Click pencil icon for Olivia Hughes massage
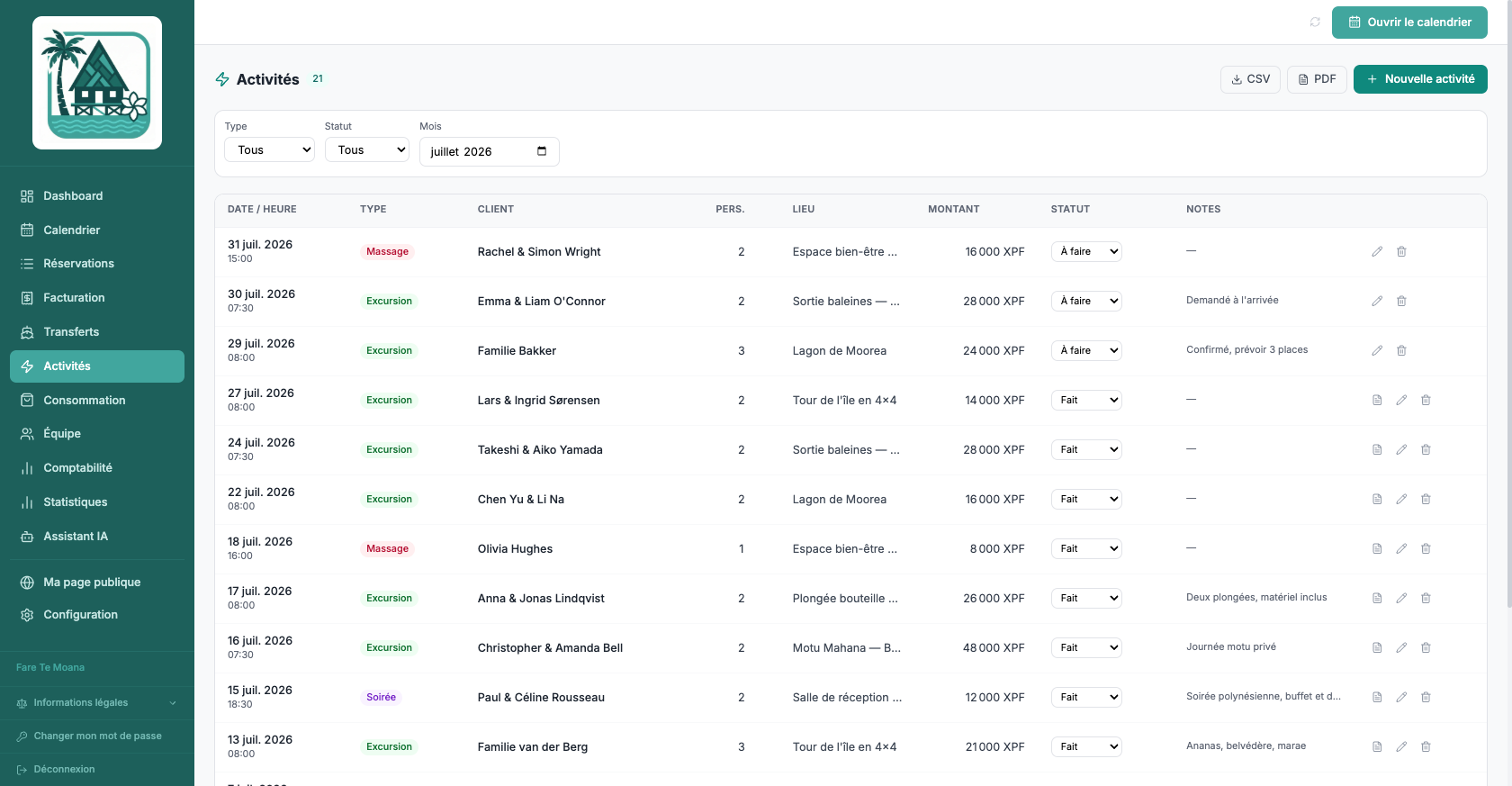 [1401, 549]
